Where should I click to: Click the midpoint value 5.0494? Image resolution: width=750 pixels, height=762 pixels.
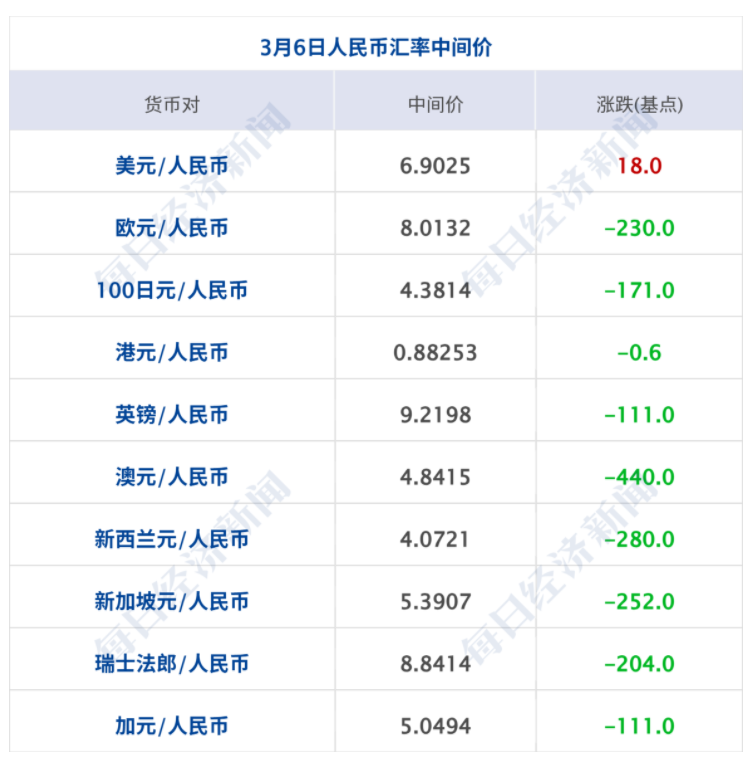[x=435, y=726]
